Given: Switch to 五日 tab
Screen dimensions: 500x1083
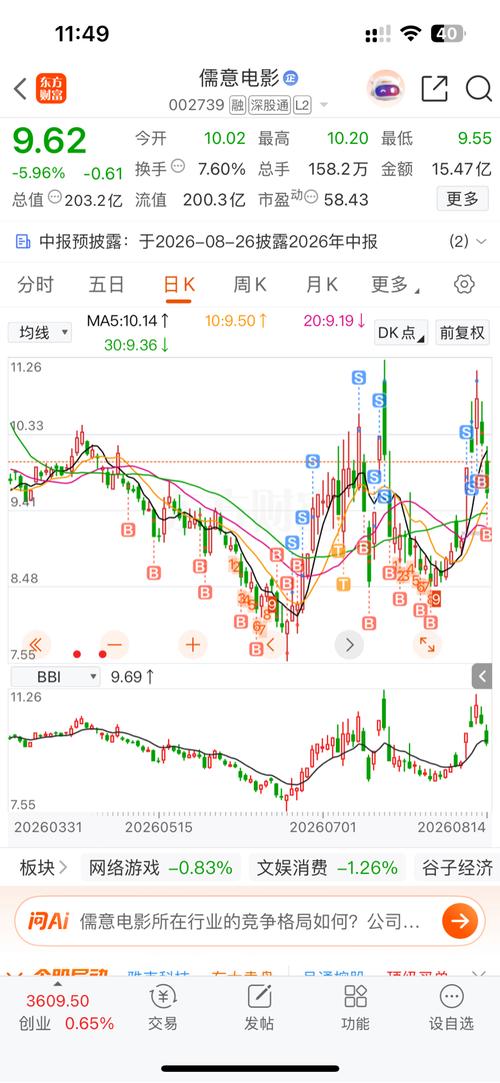Looking at the screenshot, I should tap(106, 284).
